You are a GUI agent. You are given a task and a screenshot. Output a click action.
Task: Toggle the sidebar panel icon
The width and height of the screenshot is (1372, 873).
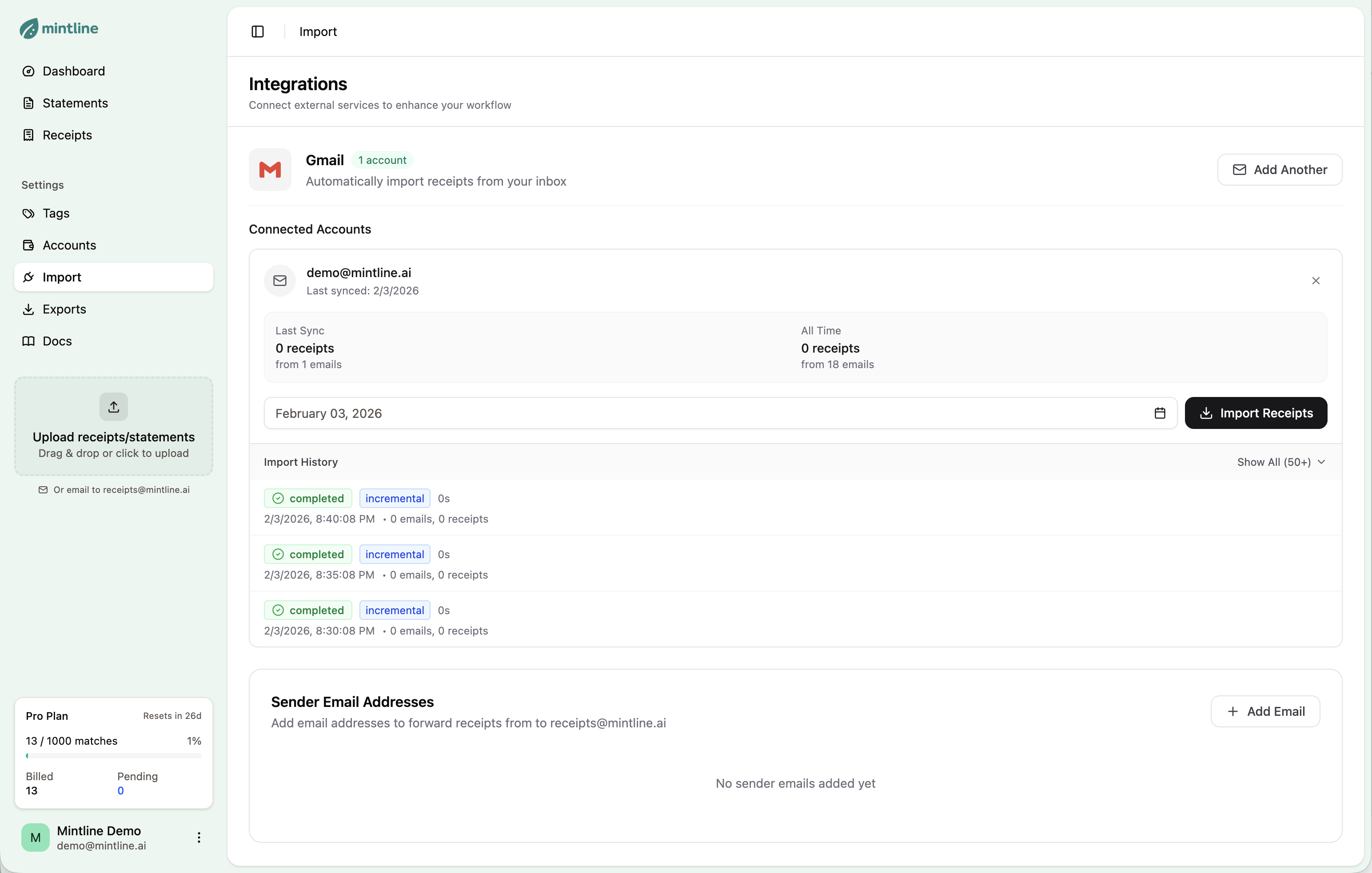coord(258,32)
